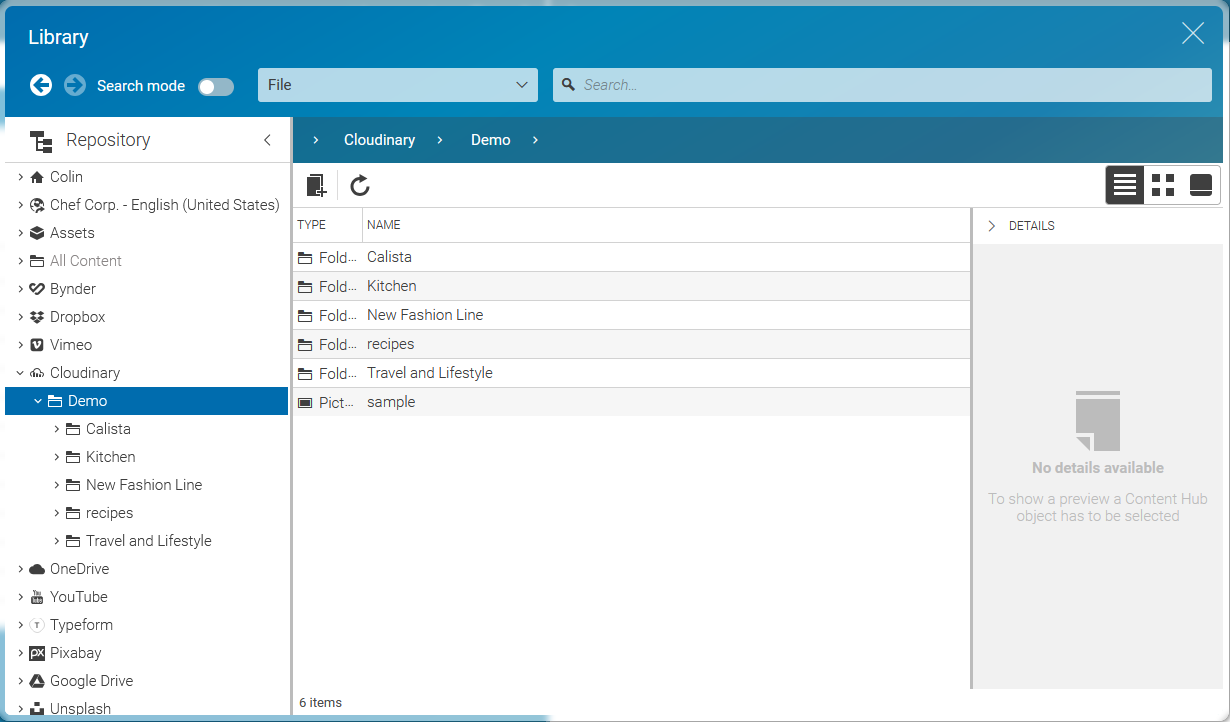Screen dimensions: 1230x722
Task: Select the list view icon
Action: click(x=1124, y=185)
